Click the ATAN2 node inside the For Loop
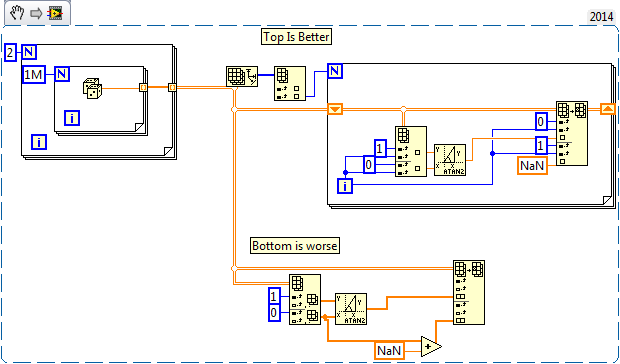The height and width of the screenshot is (364, 620). click(x=450, y=160)
